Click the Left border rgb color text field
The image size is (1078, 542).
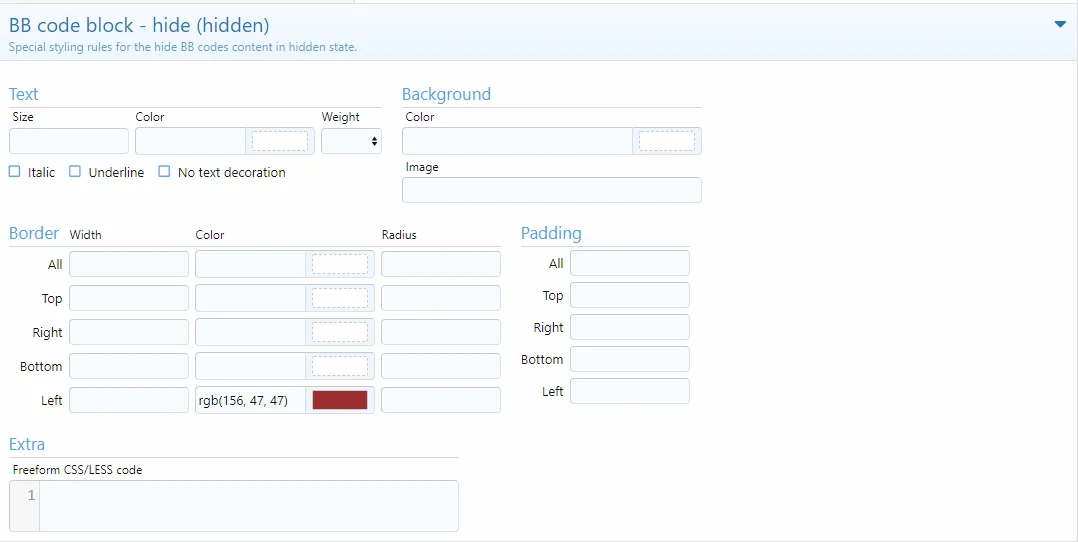[250, 400]
